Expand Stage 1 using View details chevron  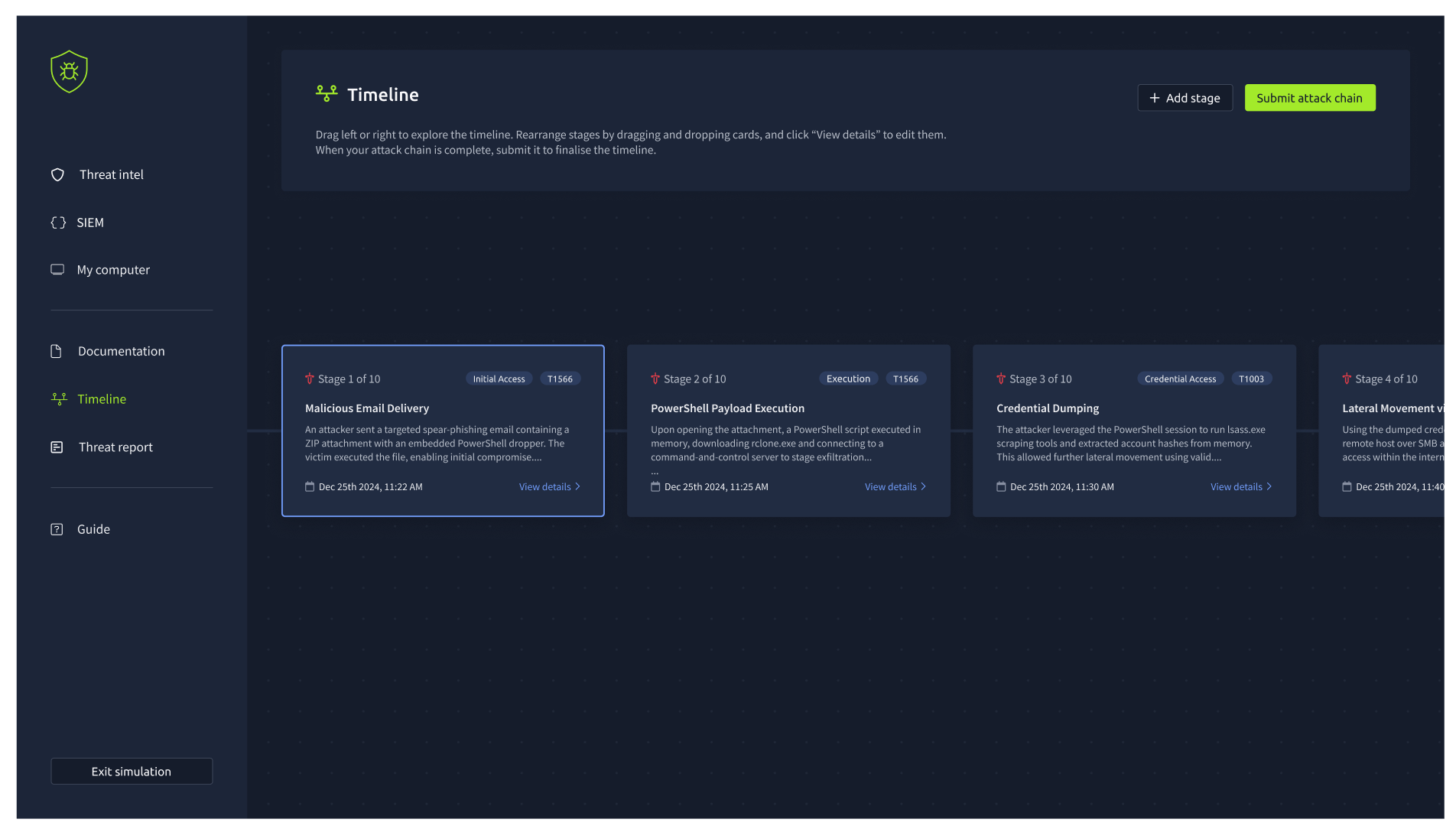click(577, 486)
